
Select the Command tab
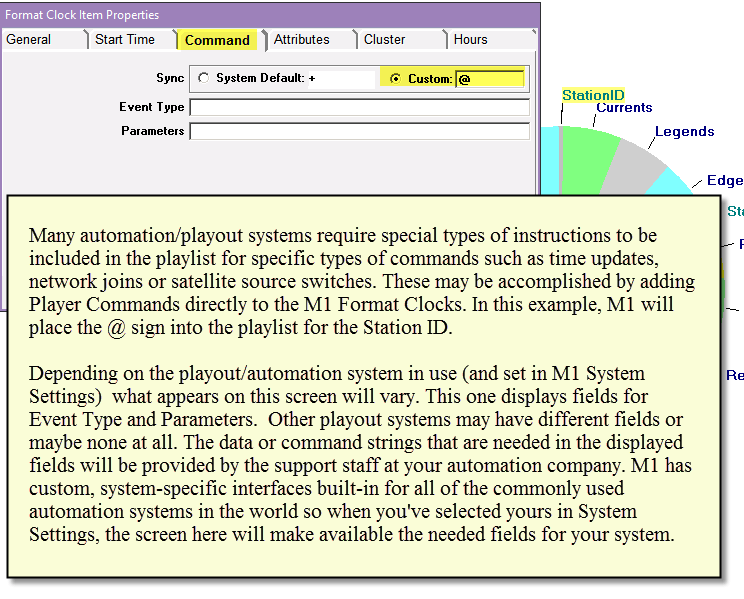217,40
